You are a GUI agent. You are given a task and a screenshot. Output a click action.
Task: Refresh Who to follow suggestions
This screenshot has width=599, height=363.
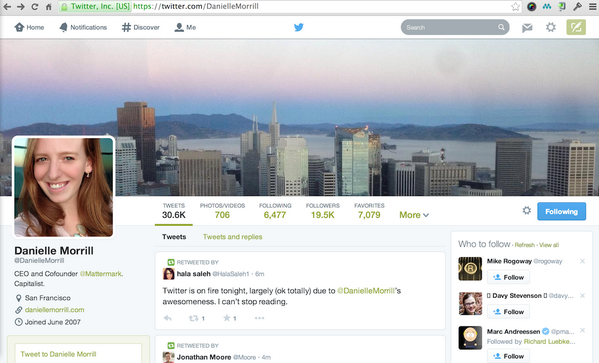coord(525,245)
